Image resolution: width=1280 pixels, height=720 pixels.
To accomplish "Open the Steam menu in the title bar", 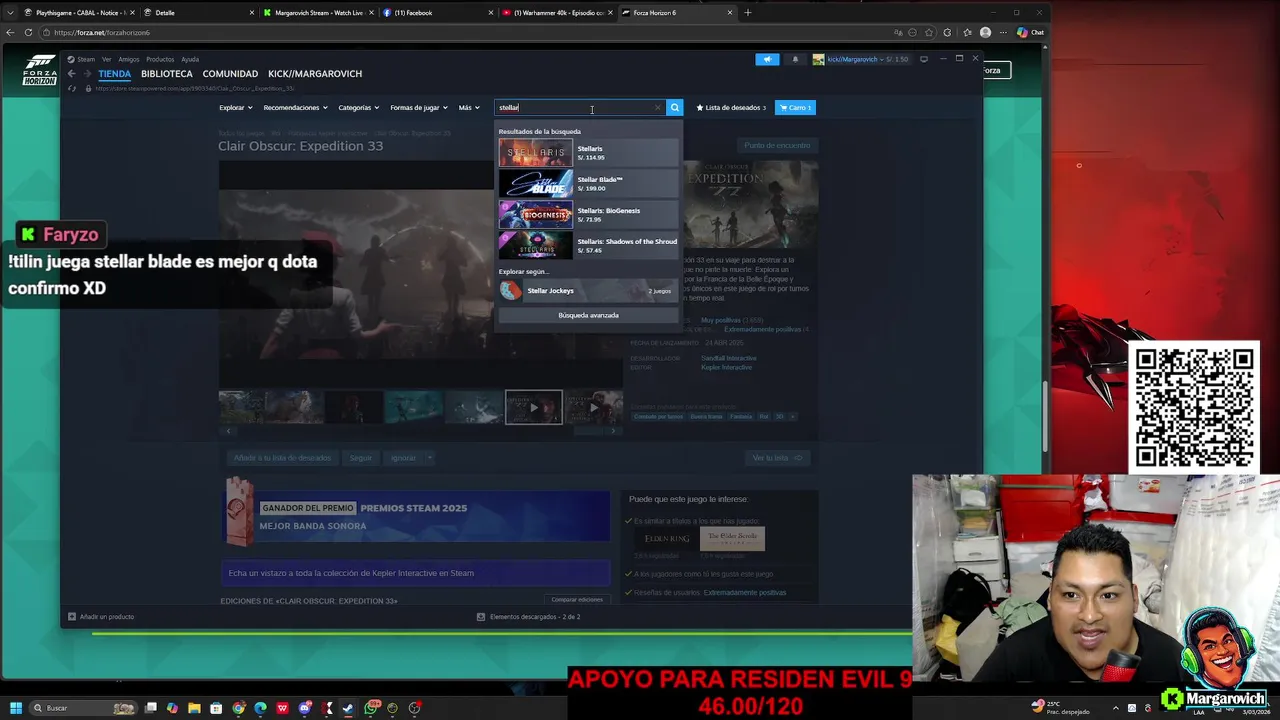I will [83, 59].
